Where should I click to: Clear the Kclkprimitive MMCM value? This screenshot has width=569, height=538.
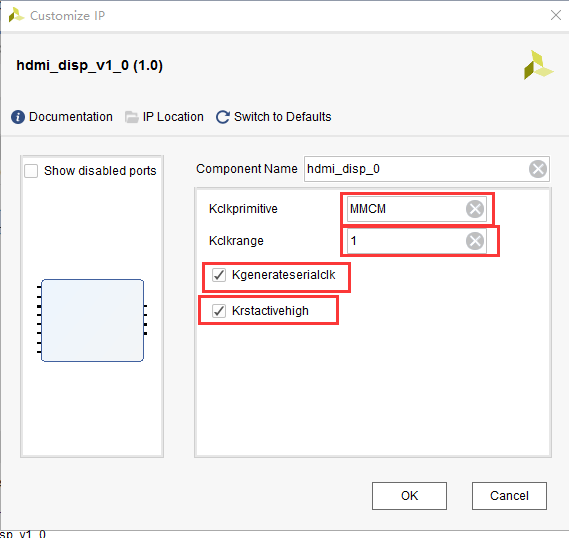click(x=475, y=209)
